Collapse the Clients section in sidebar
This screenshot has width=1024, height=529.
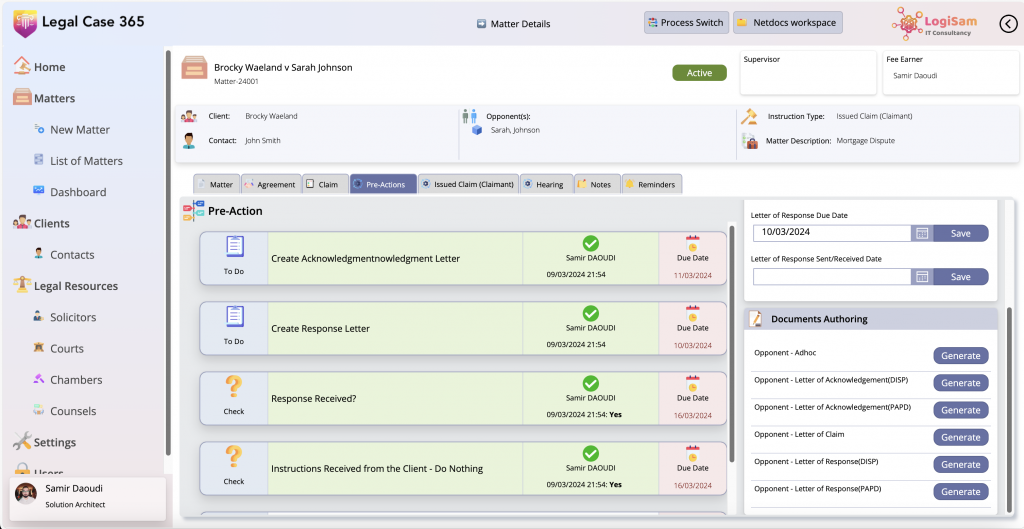click(51, 223)
